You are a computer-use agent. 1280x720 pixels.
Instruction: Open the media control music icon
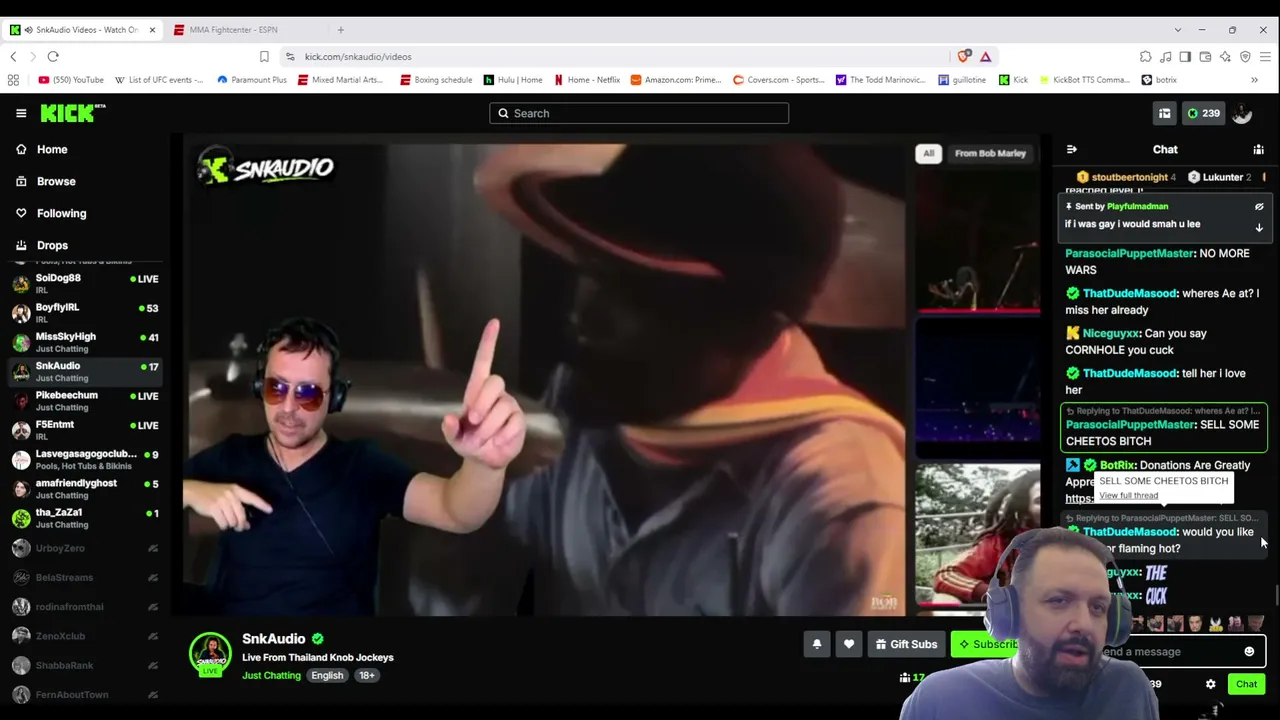tap(1165, 57)
